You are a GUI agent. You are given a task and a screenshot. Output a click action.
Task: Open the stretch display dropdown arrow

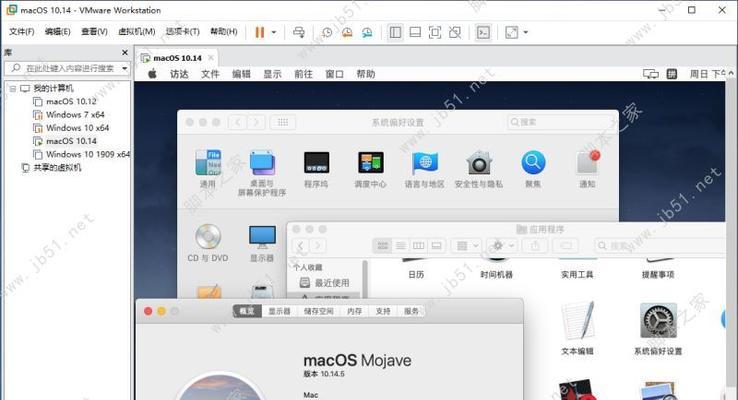(525, 32)
